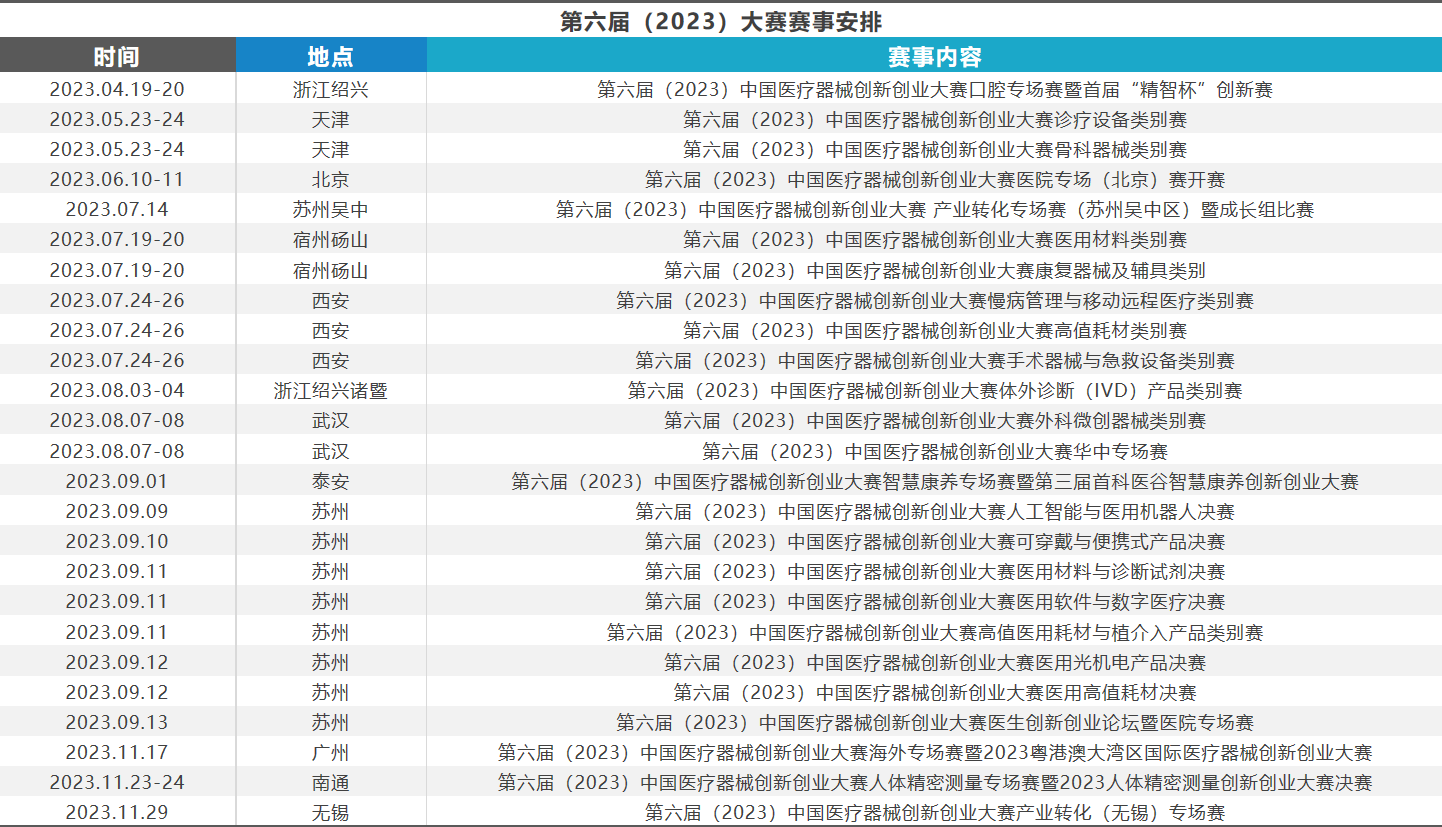
Task: Click date cell 2023.04.19-20
Action: click(117, 89)
